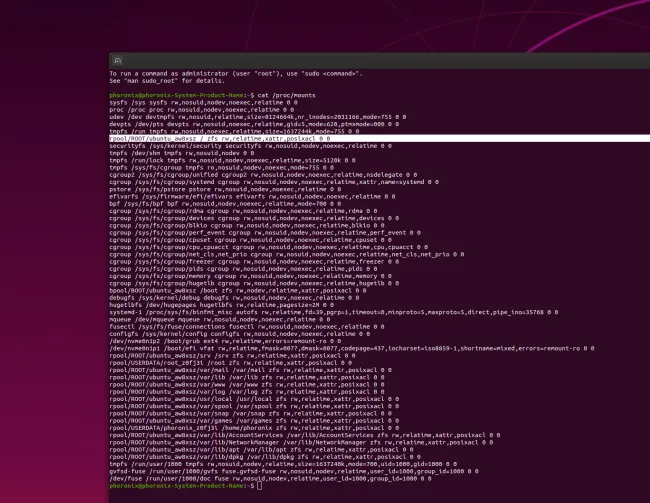Click the rpool/USERDATA/root /root line

point(230,363)
